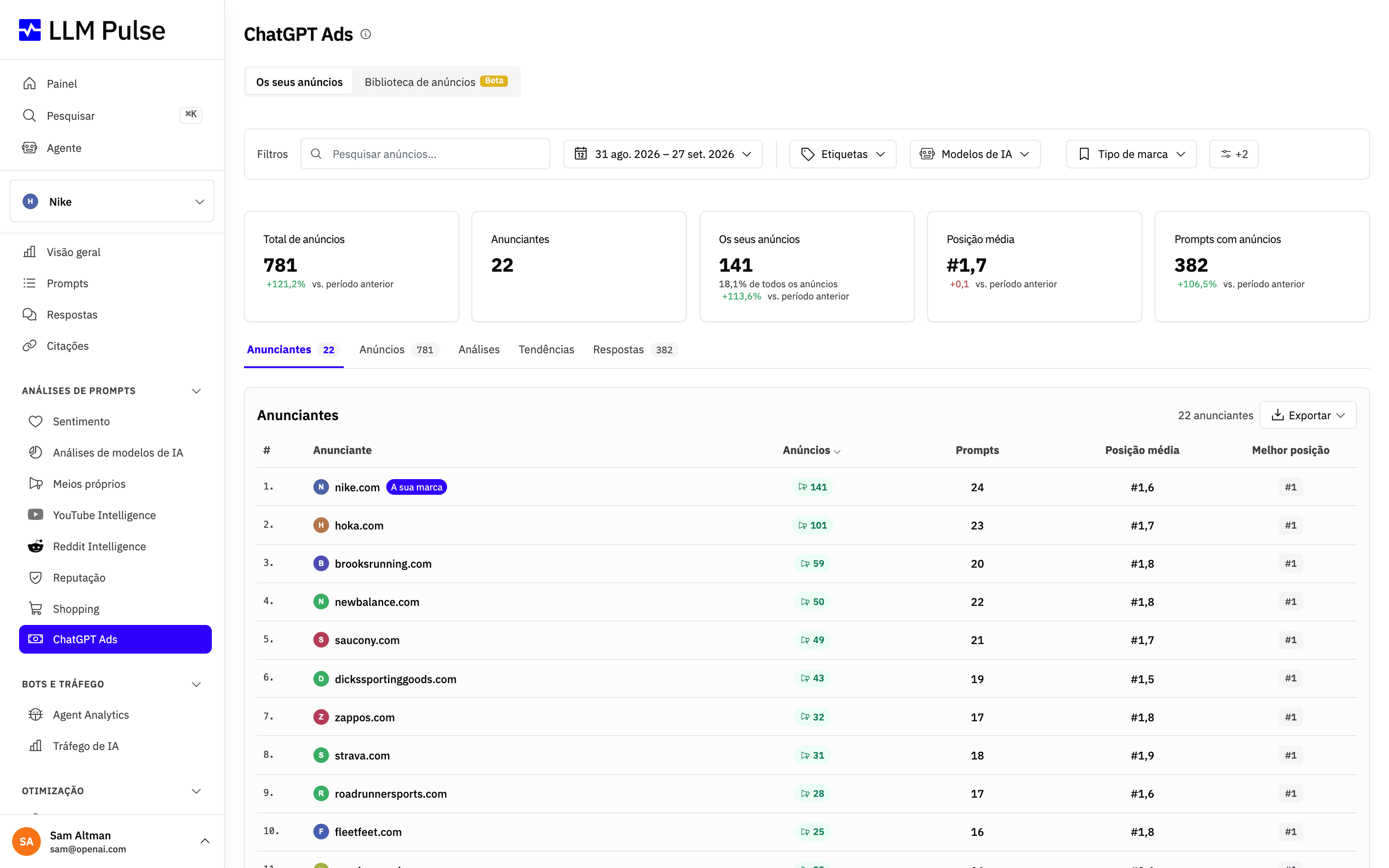The image size is (1389, 868).
Task: Open the Painel home icon
Action: pyautogui.click(x=29, y=83)
